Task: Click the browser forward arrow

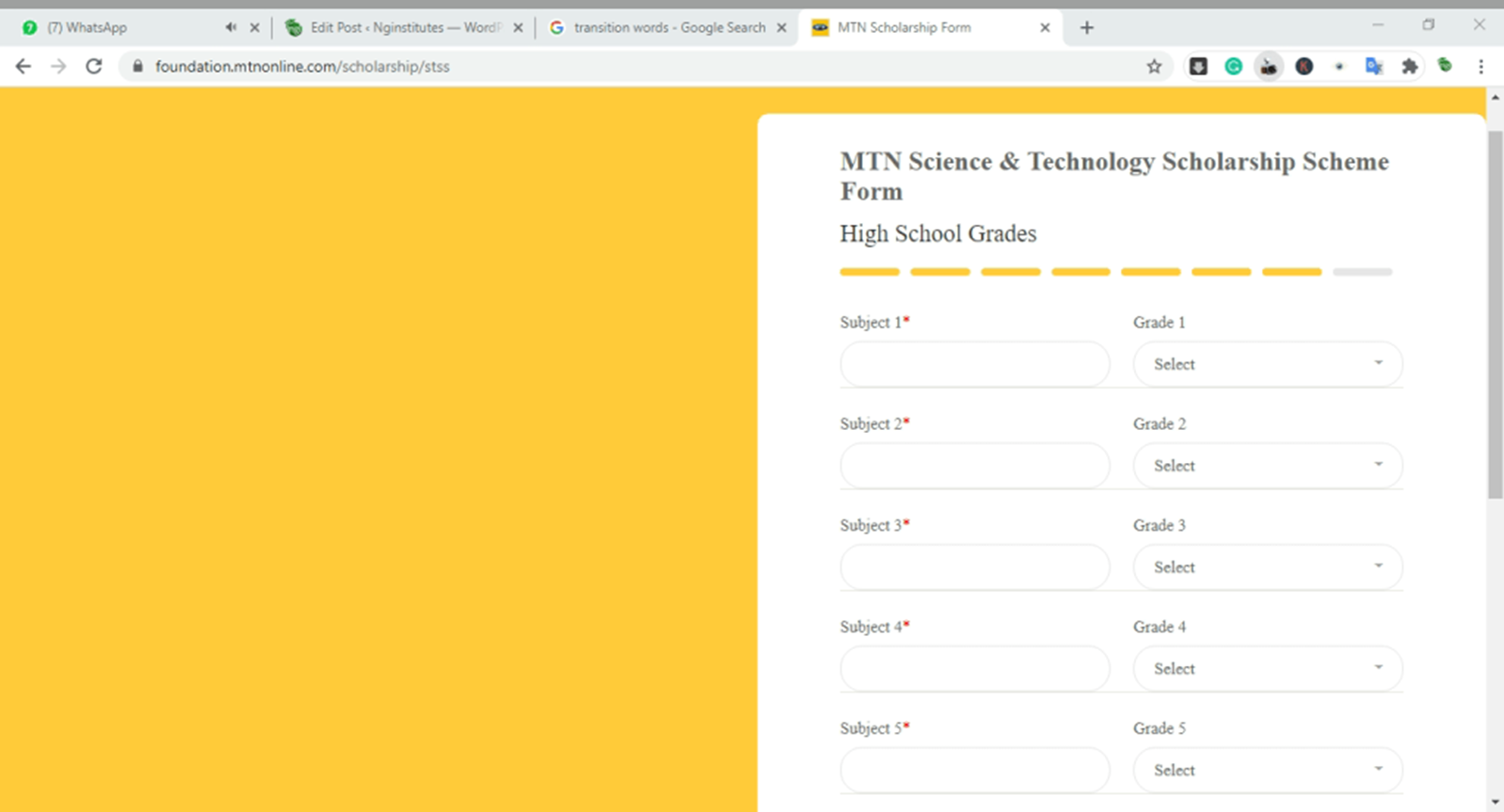Action: click(x=58, y=66)
